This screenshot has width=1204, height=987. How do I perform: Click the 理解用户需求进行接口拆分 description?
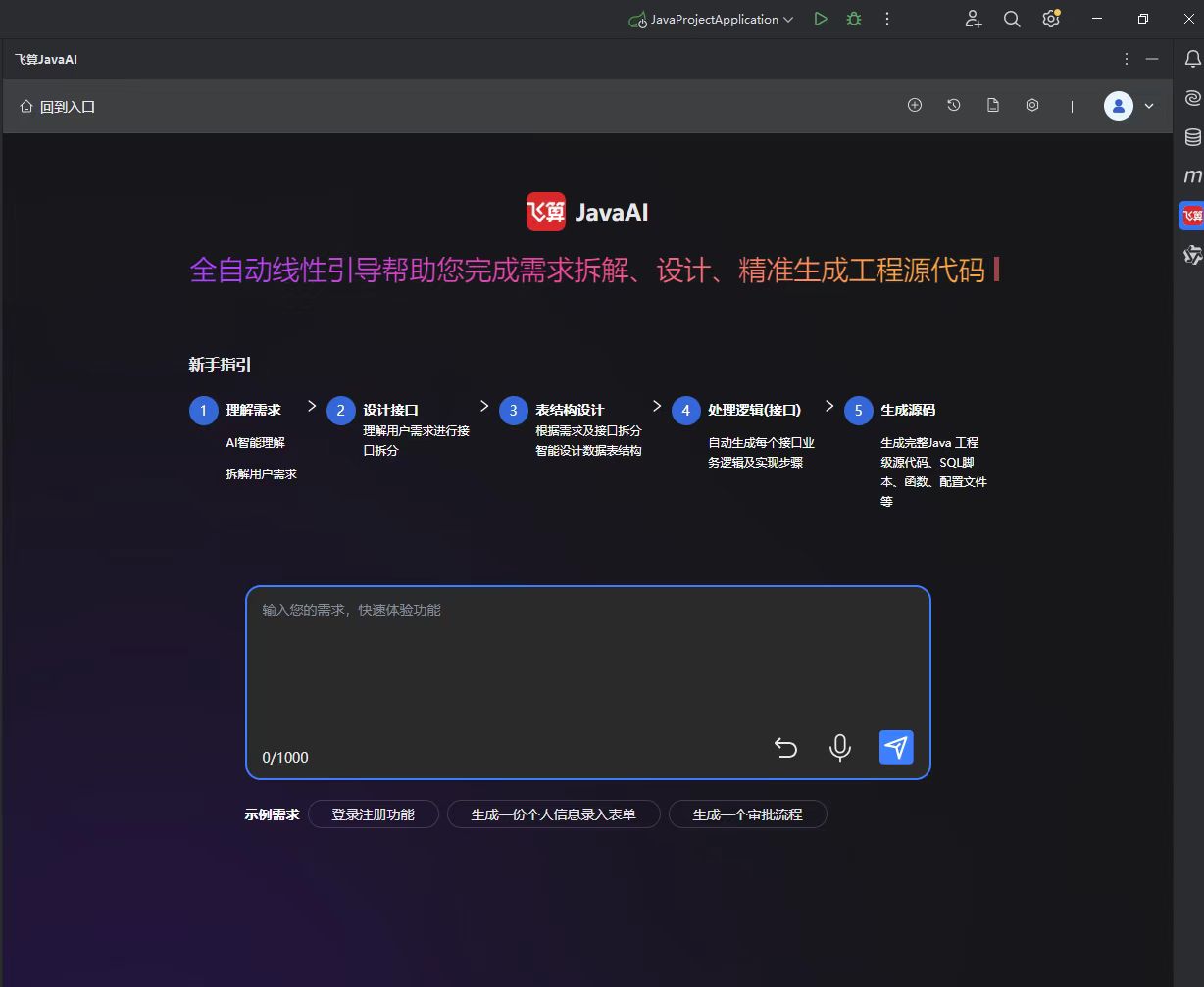pyautogui.click(x=417, y=440)
